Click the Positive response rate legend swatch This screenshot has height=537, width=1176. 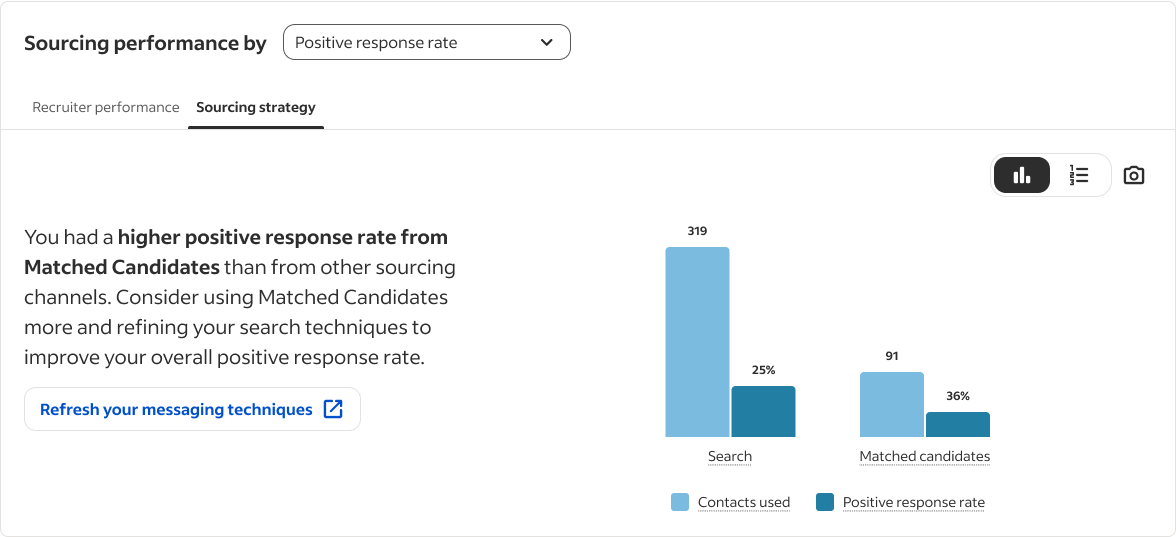click(824, 502)
